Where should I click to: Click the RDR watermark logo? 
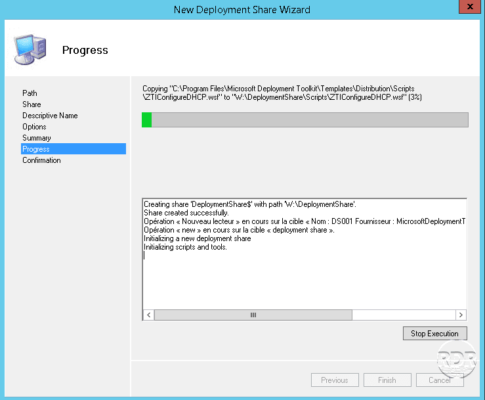pyautogui.click(x=457, y=359)
